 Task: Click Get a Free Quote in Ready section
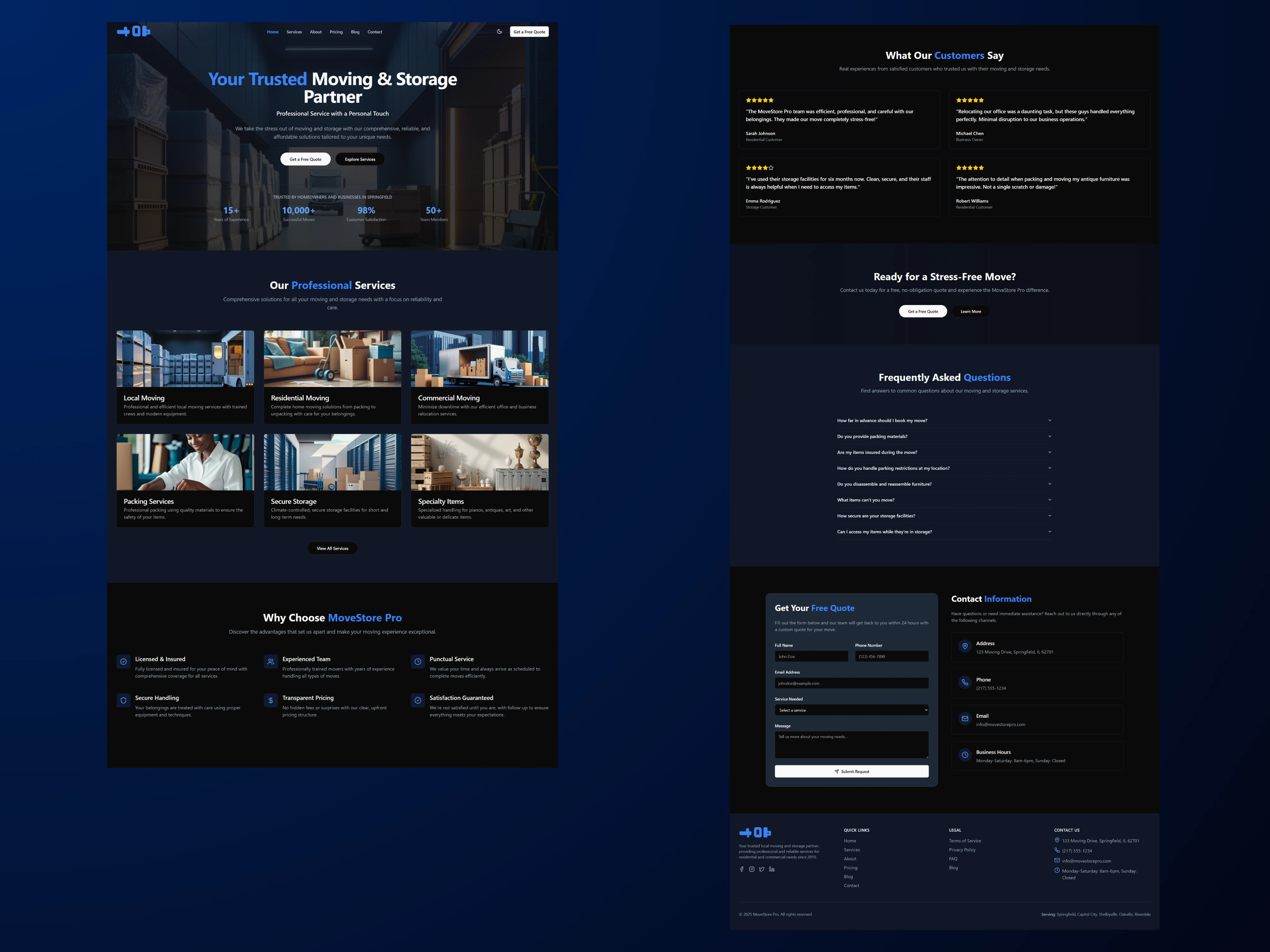coord(923,312)
